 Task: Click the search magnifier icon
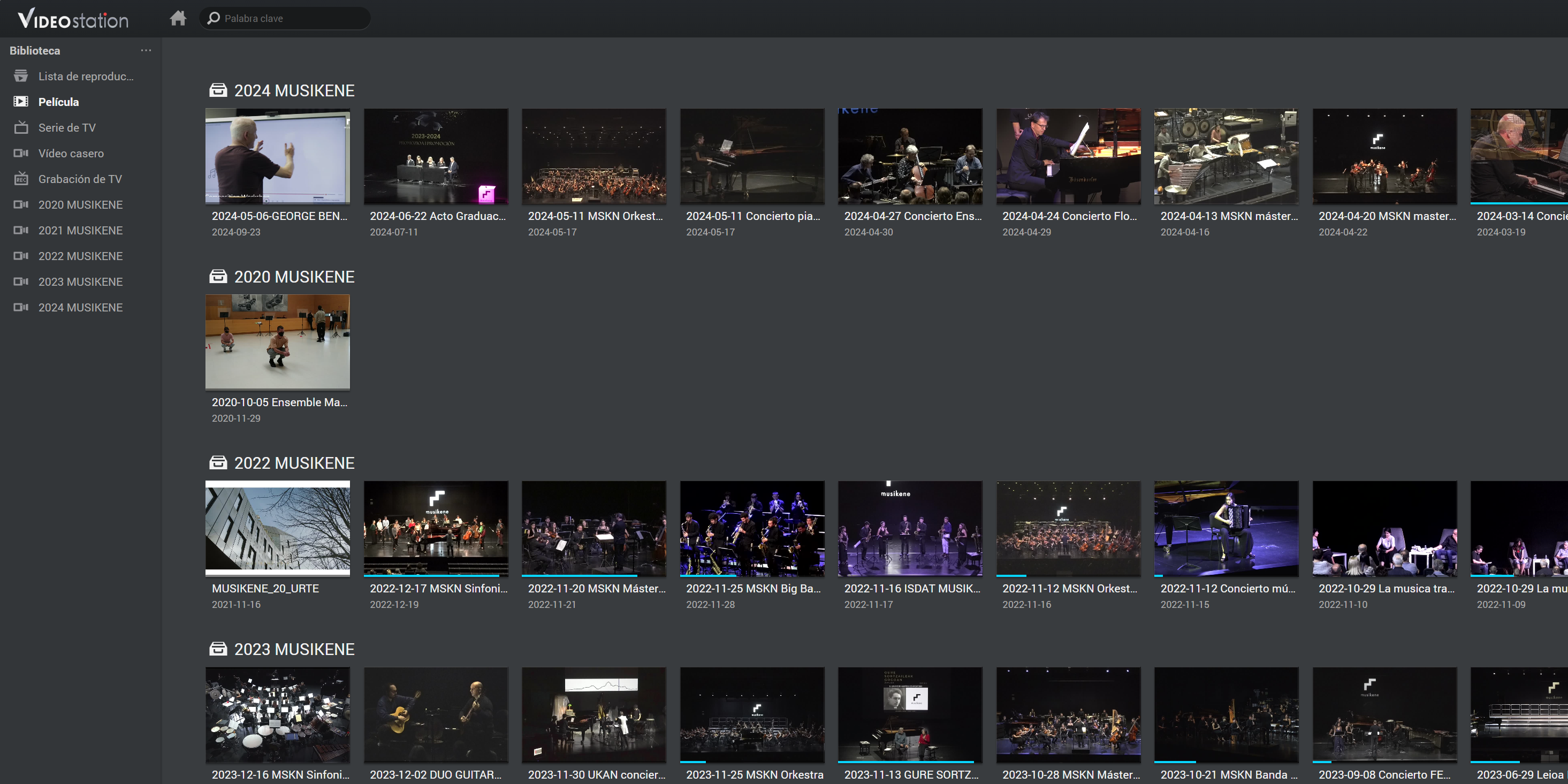[x=213, y=18]
